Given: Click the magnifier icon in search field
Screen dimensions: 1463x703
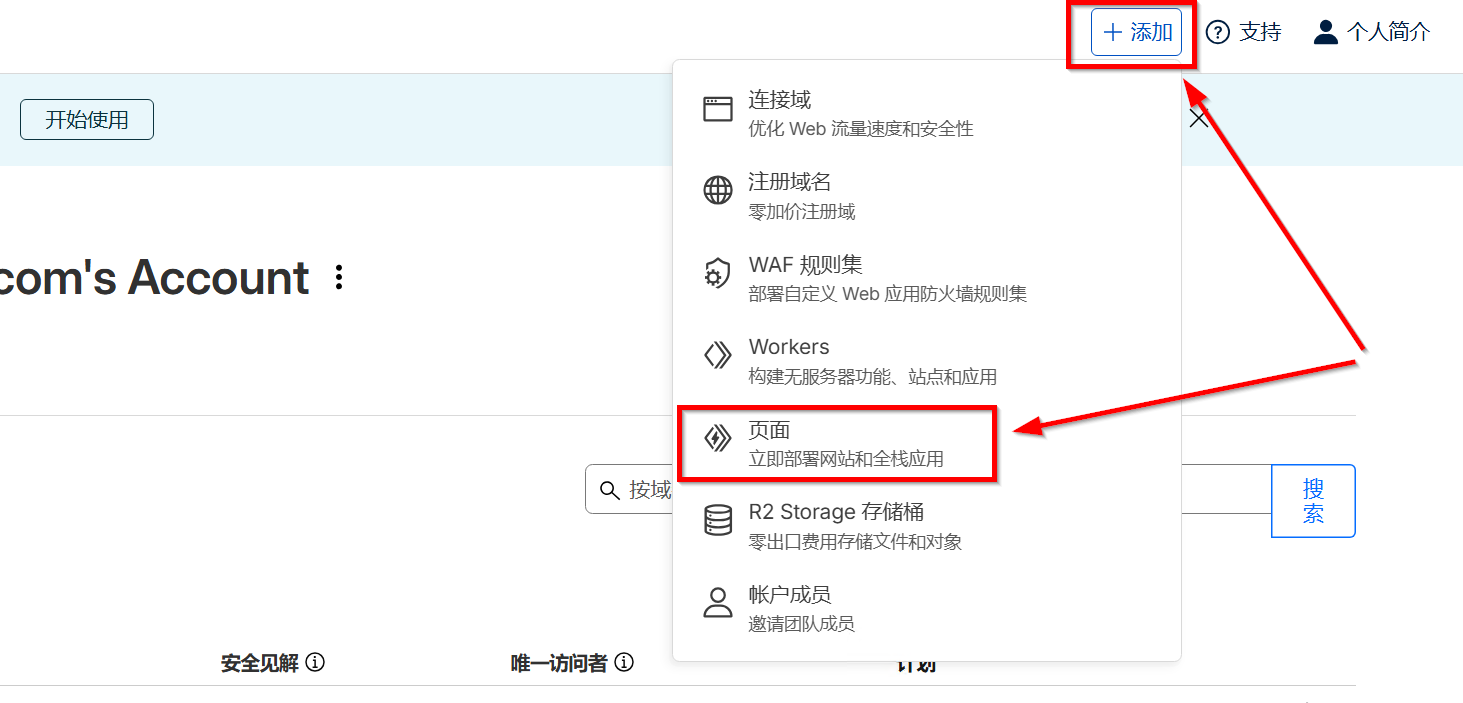Looking at the screenshot, I should tap(609, 490).
